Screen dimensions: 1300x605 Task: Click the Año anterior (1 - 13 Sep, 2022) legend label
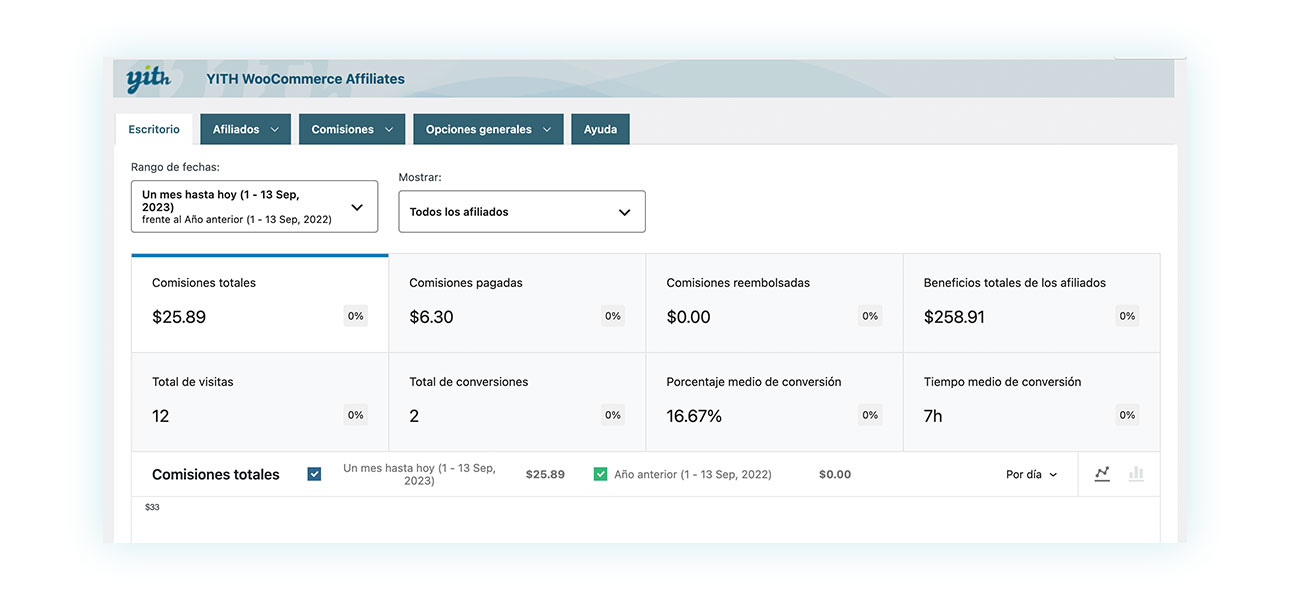(693, 475)
